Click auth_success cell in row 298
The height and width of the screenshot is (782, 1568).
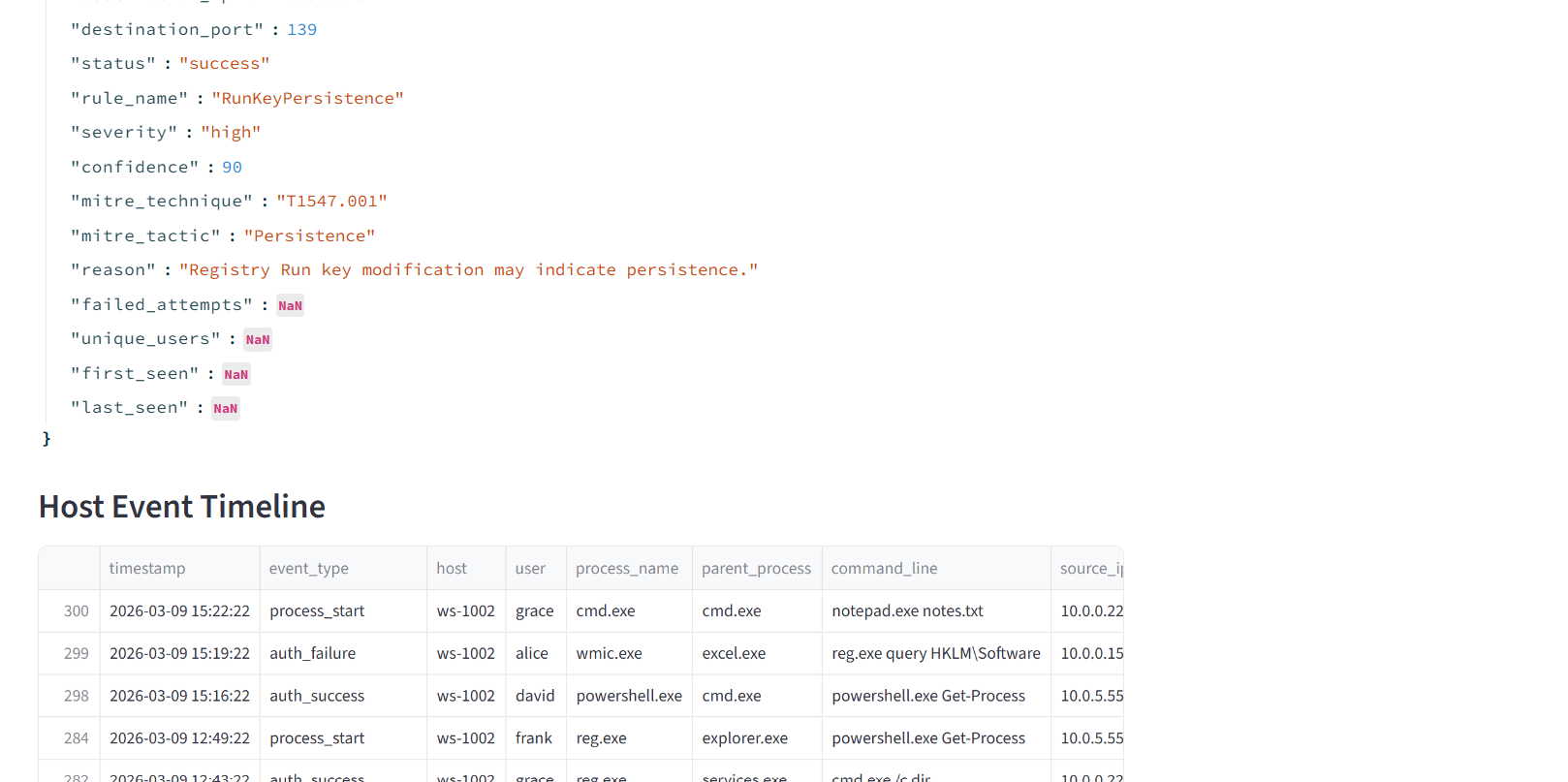(343, 696)
